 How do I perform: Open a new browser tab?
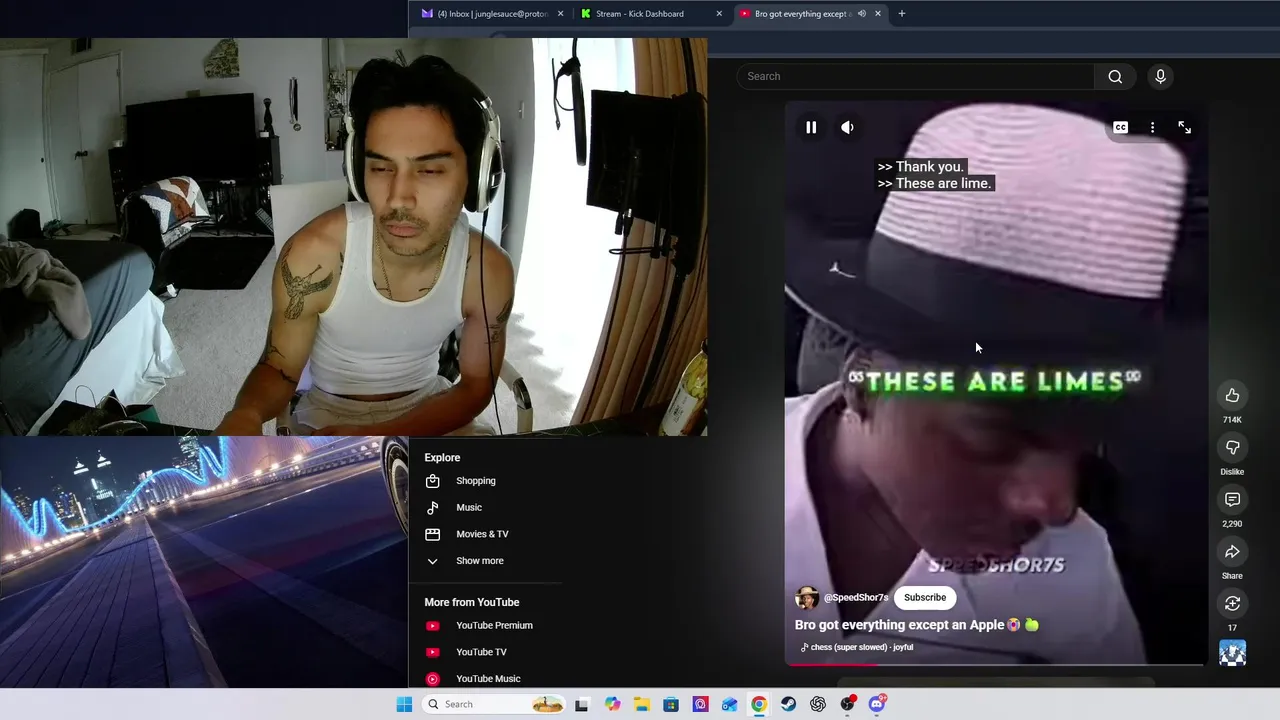(901, 14)
